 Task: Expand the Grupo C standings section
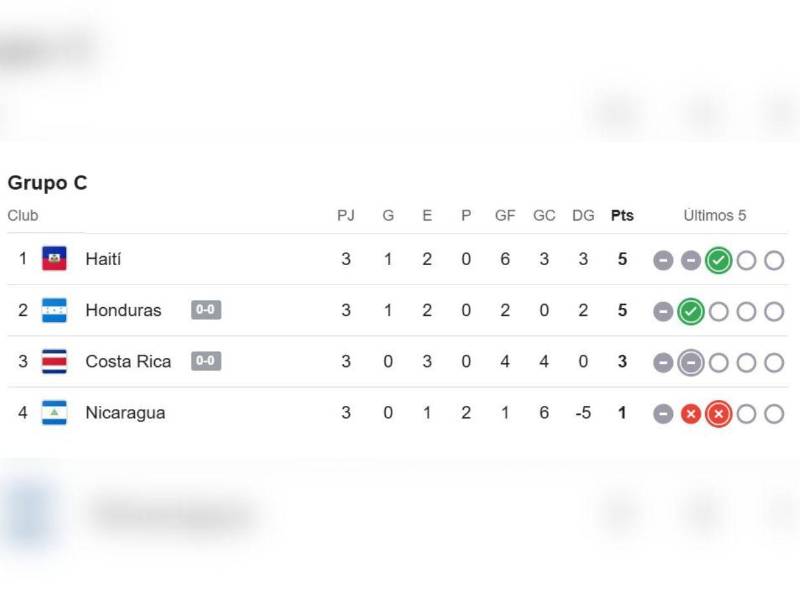pyautogui.click(x=47, y=183)
